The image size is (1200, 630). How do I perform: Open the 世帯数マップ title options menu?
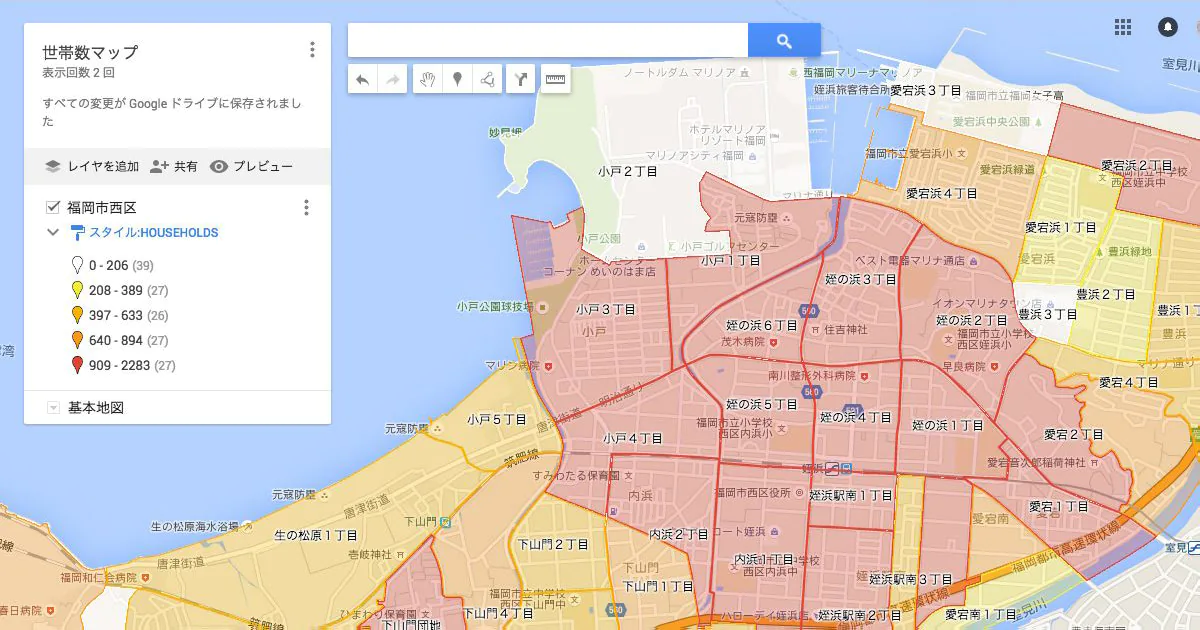tap(312, 49)
